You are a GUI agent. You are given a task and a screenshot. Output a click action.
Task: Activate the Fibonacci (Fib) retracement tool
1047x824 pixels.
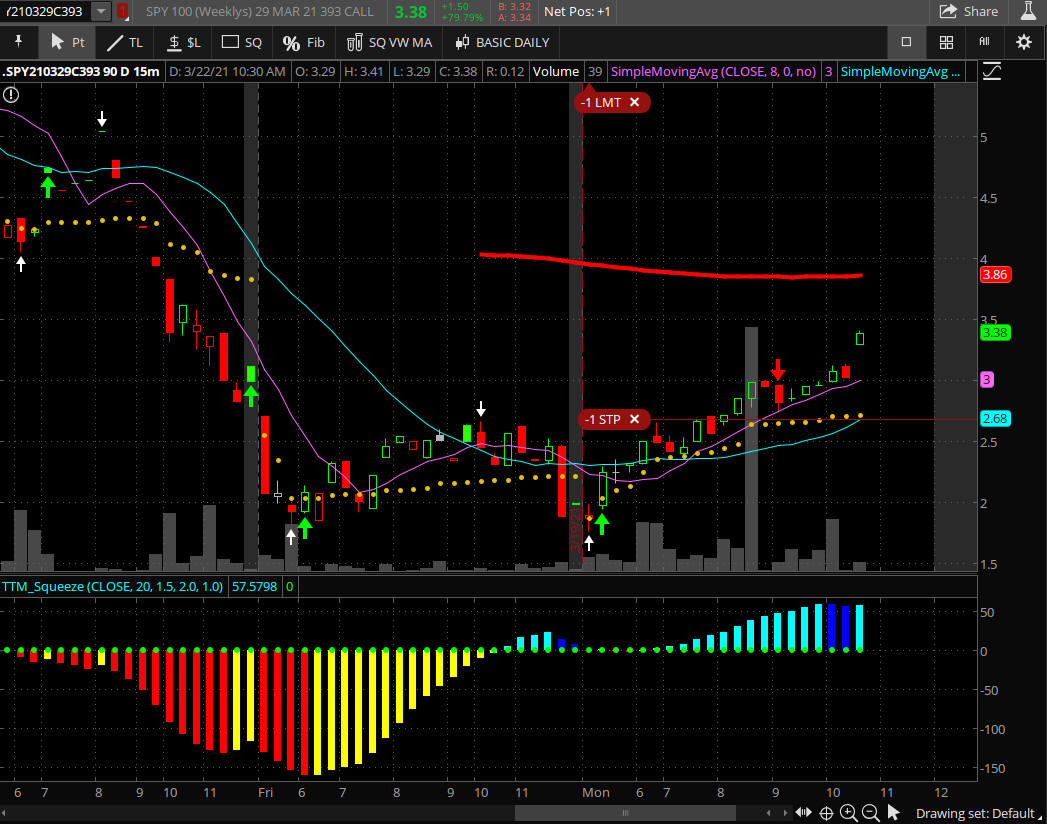click(x=303, y=42)
